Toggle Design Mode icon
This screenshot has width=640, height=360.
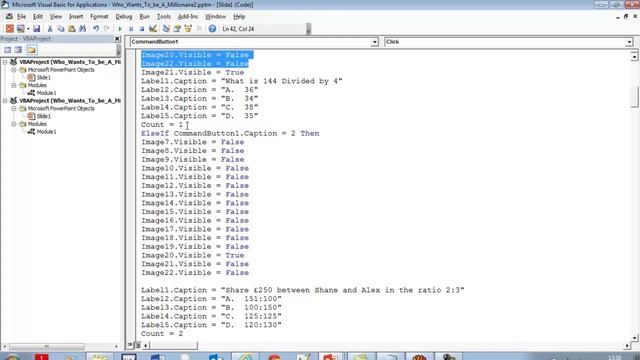(153, 29)
